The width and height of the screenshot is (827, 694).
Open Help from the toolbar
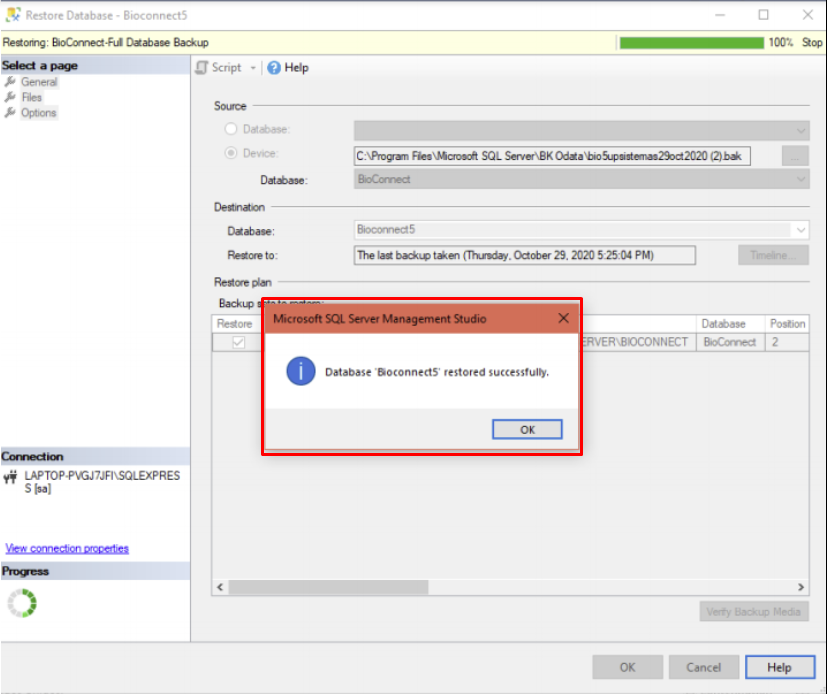click(288, 68)
